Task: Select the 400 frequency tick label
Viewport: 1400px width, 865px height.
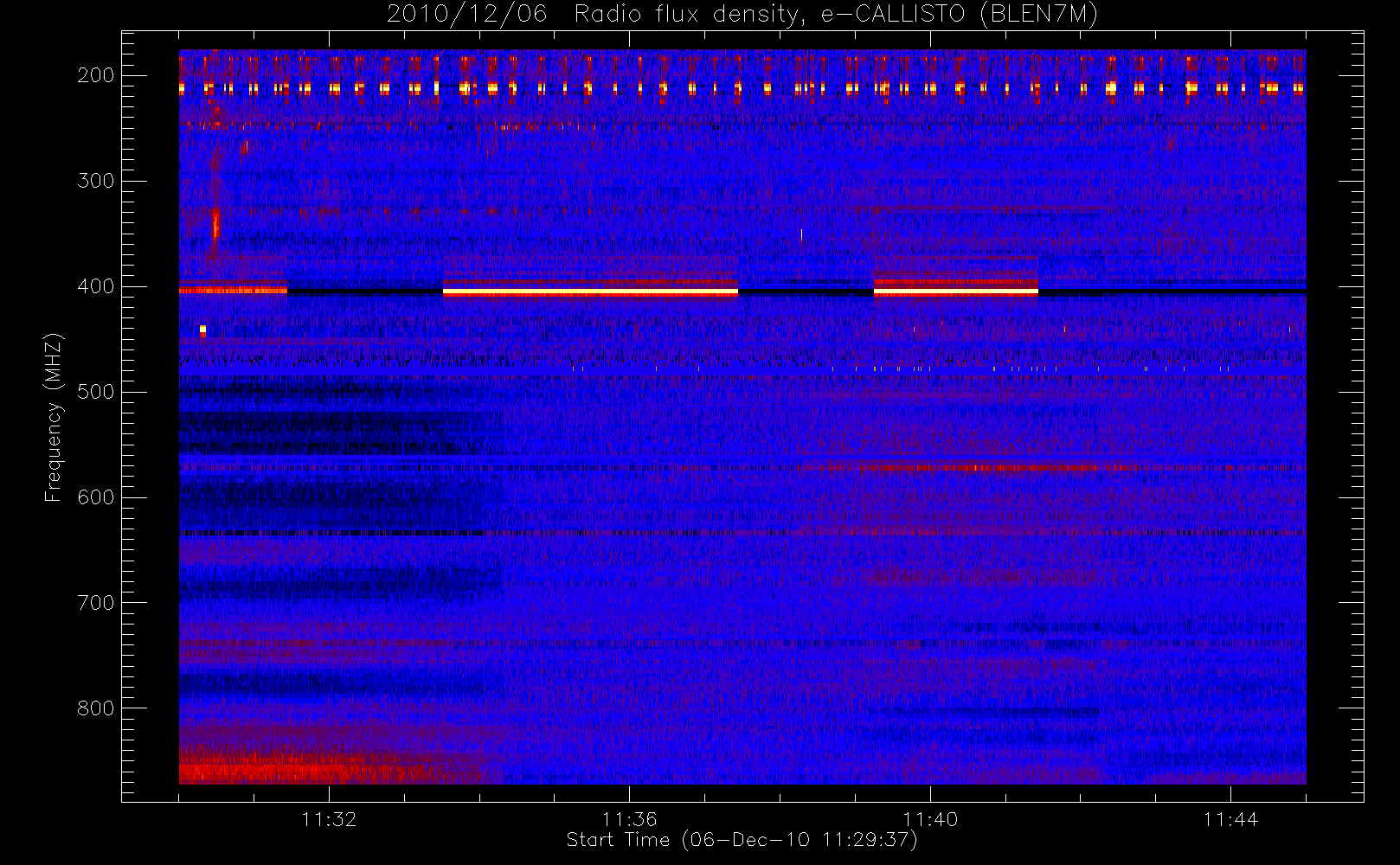Action: coord(96,286)
